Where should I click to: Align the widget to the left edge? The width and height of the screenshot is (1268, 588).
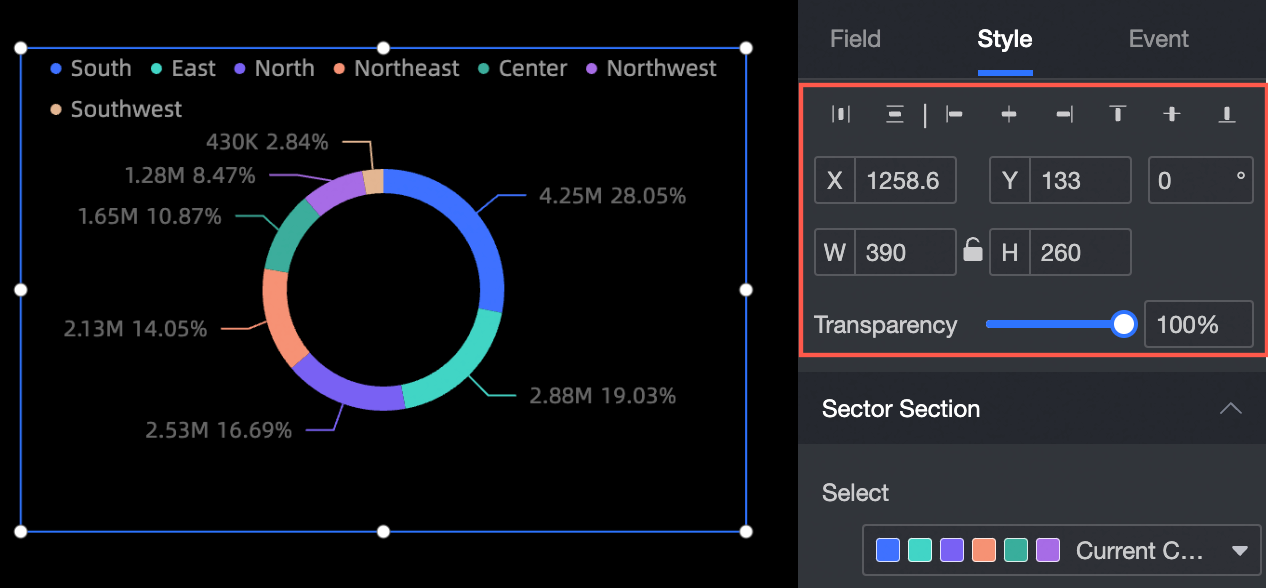pyautogui.click(x=955, y=114)
